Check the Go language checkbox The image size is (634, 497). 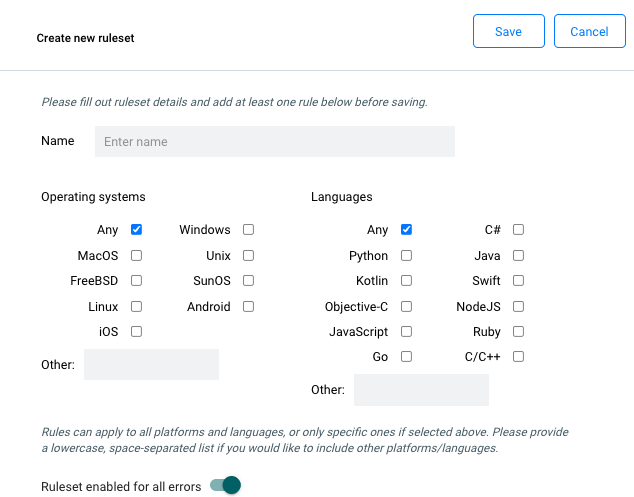(406, 357)
